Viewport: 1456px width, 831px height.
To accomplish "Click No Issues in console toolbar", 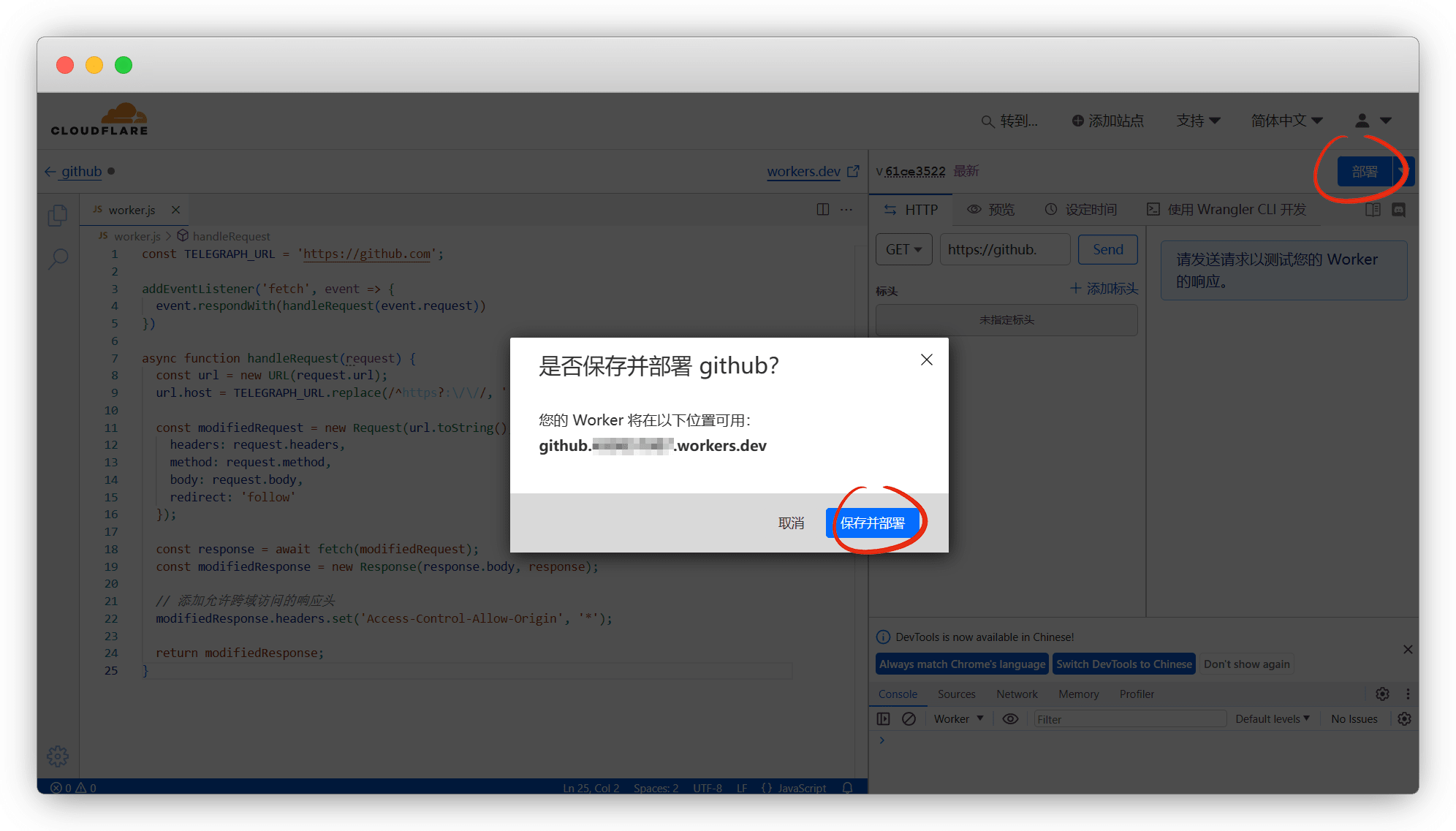I will [1354, 719].
